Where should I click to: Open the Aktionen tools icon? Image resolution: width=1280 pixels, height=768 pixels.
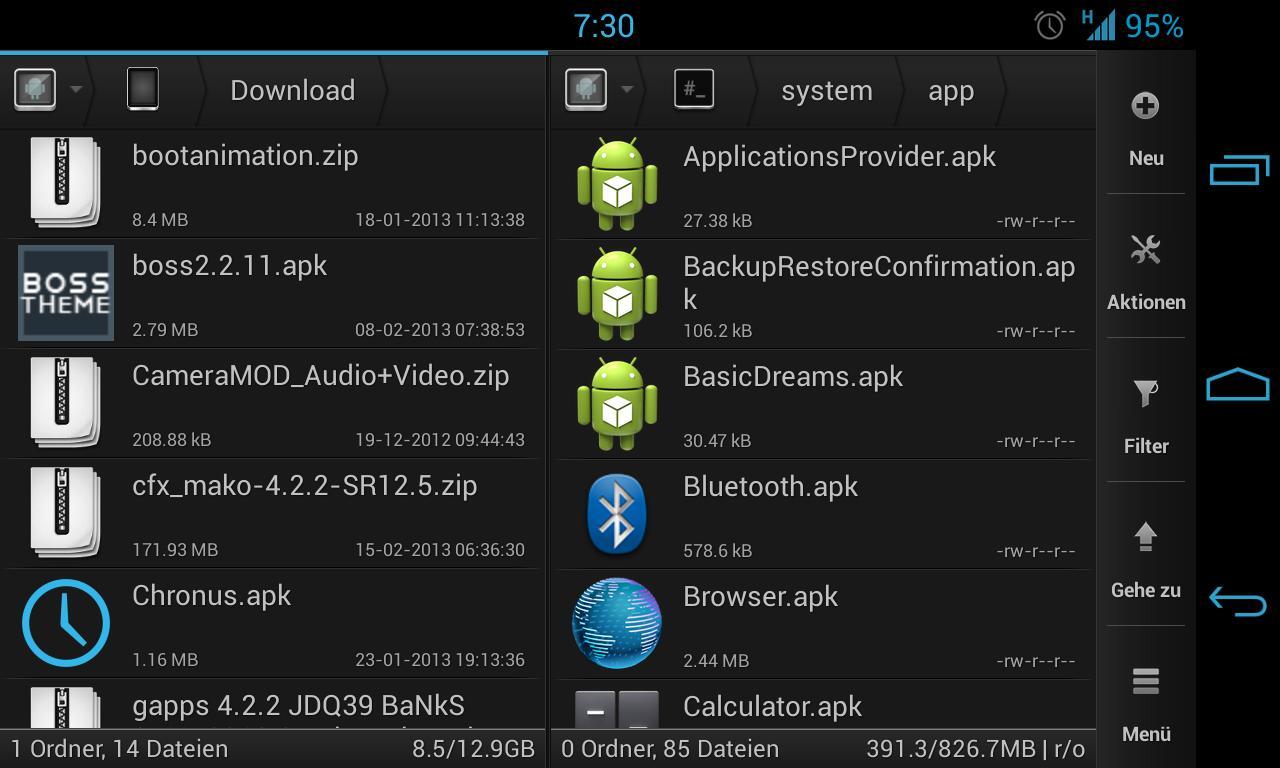1145,250
